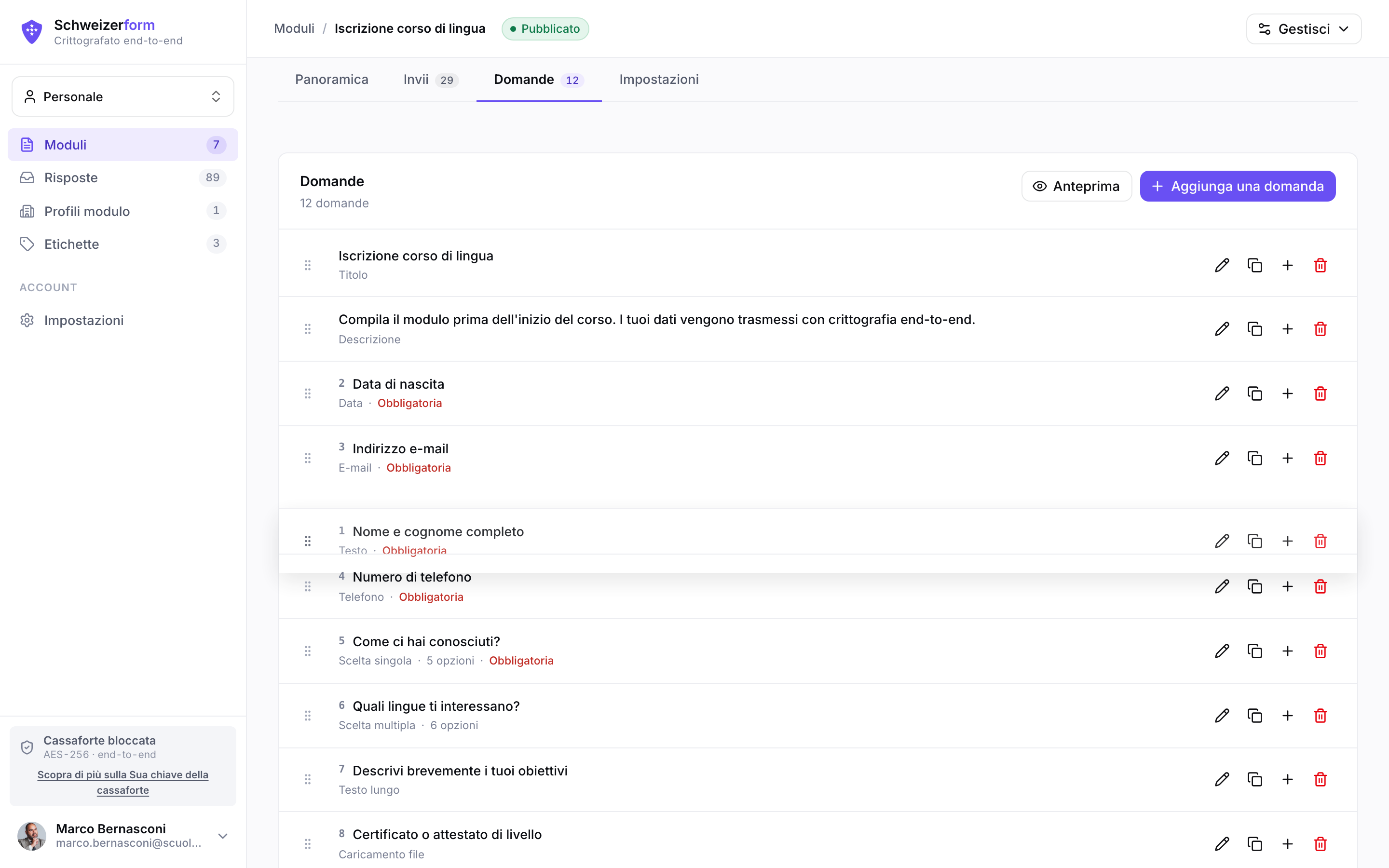Duplicate the 'Data di nascita' question

[x=1255, y=393]
